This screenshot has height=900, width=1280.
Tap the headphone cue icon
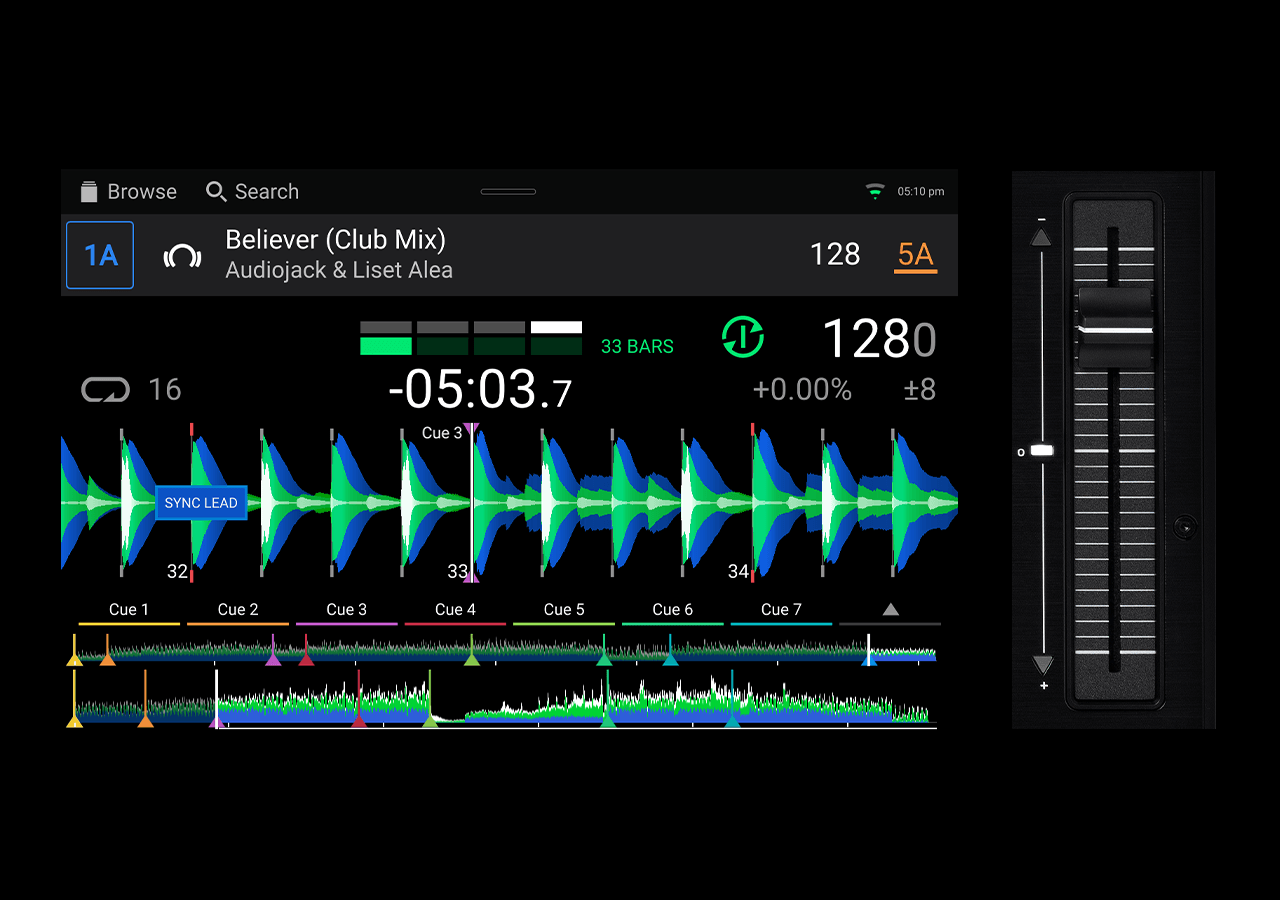coord(182,256)
